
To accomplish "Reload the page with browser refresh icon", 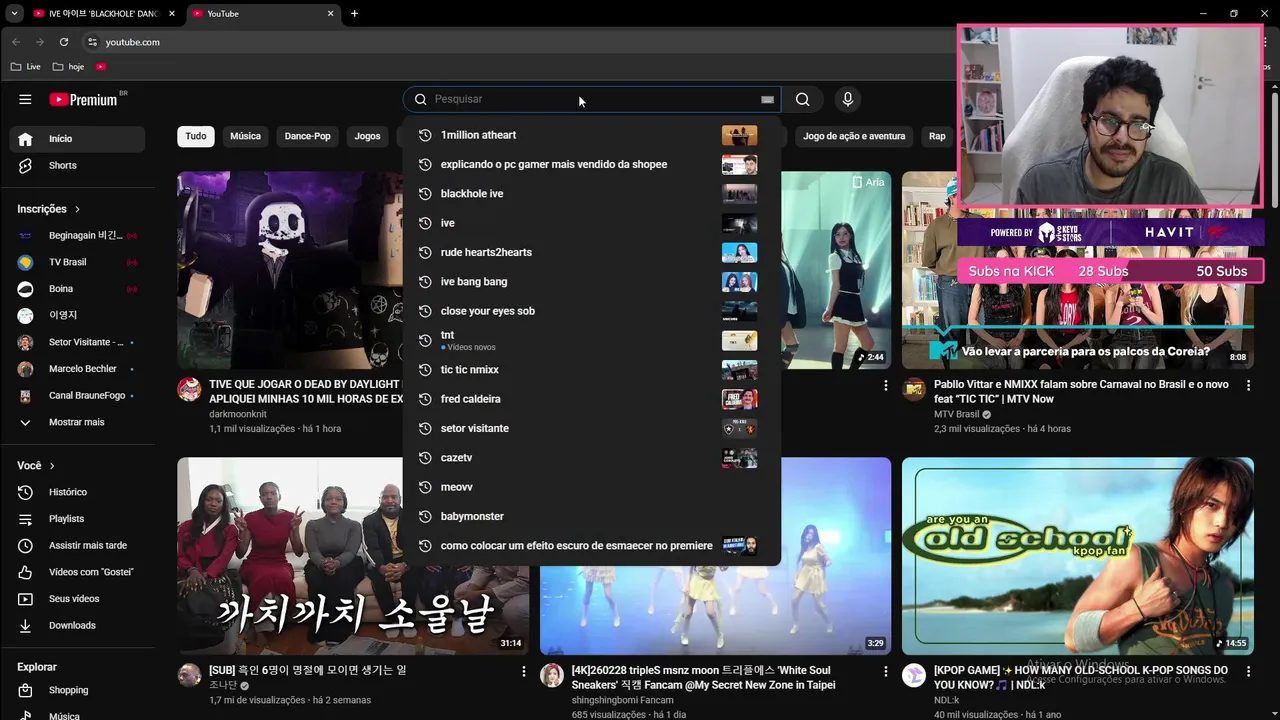I will (64, 42).
